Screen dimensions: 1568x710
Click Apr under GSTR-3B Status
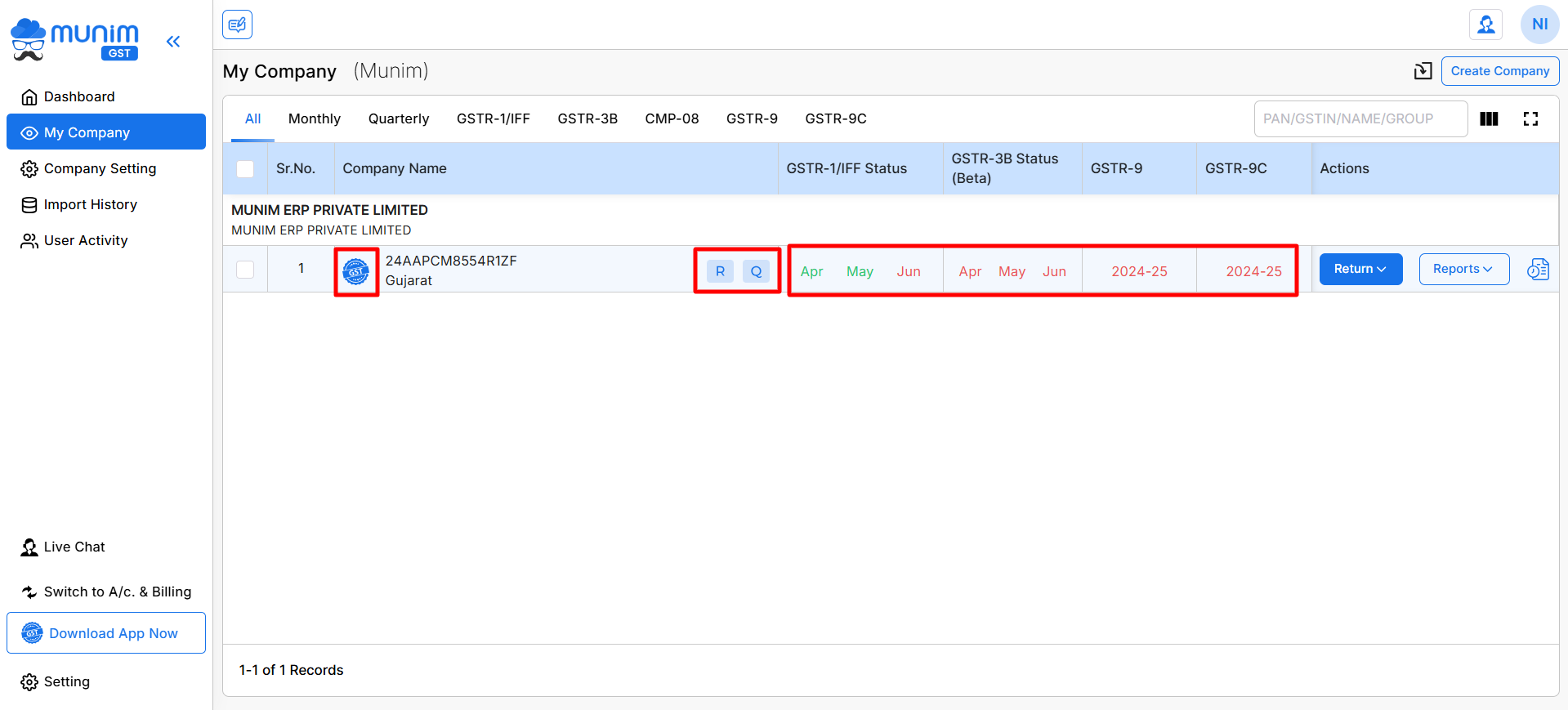pos(970,272)
